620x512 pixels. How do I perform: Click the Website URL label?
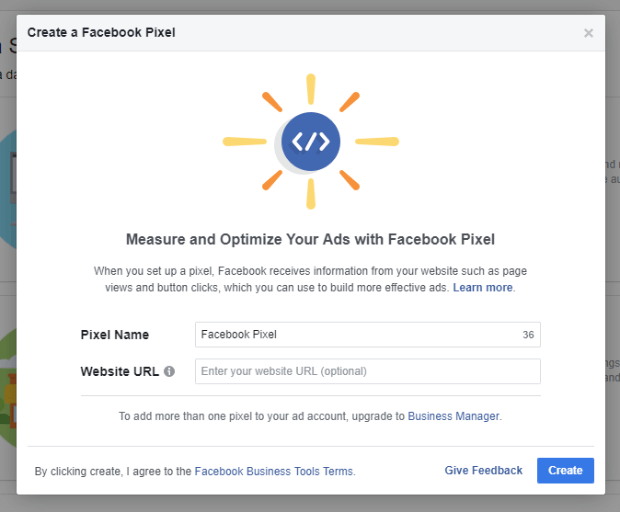119,371
